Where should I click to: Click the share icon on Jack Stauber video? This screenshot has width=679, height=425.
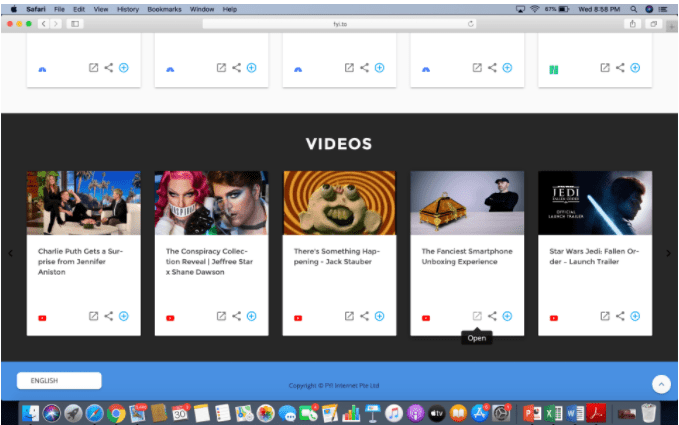[365, 316]
